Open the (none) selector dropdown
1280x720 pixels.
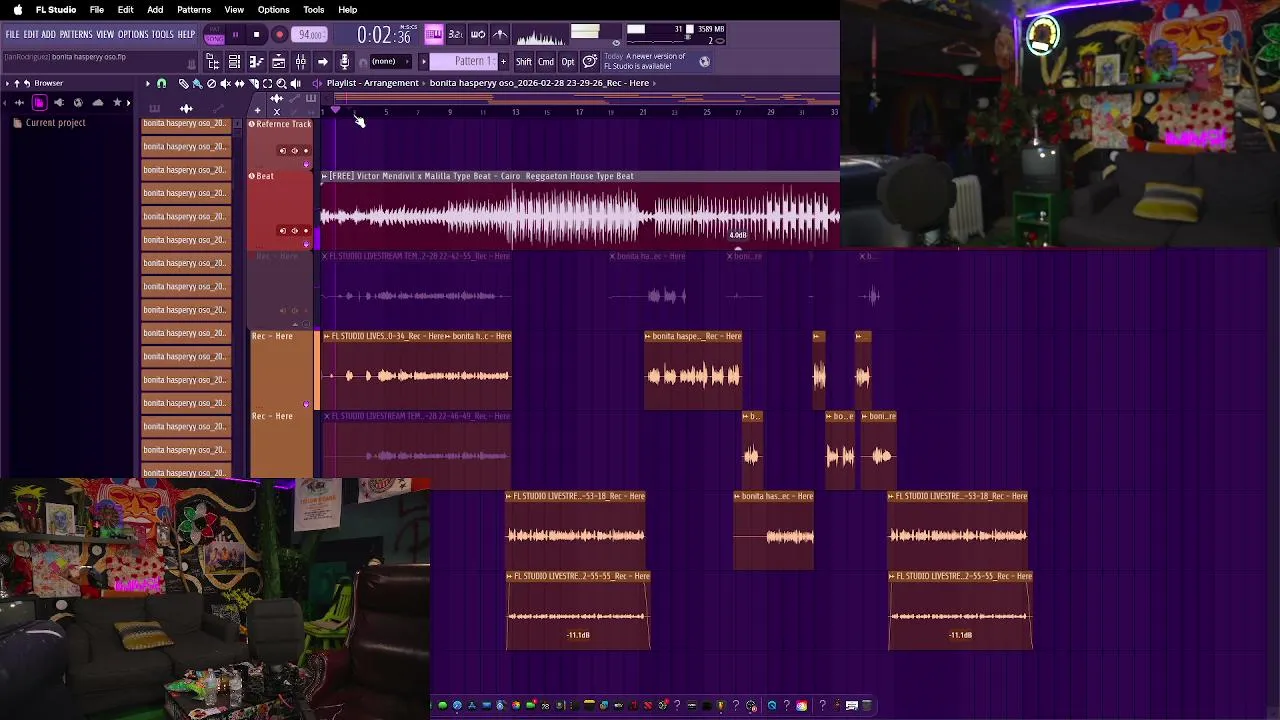pos(390,62)
